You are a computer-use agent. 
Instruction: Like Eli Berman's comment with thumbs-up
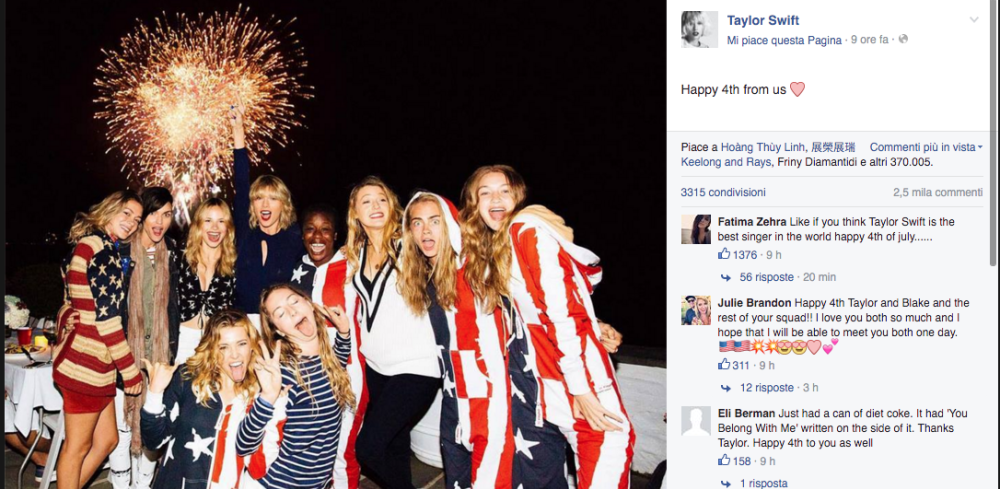(x=724, y=461)
